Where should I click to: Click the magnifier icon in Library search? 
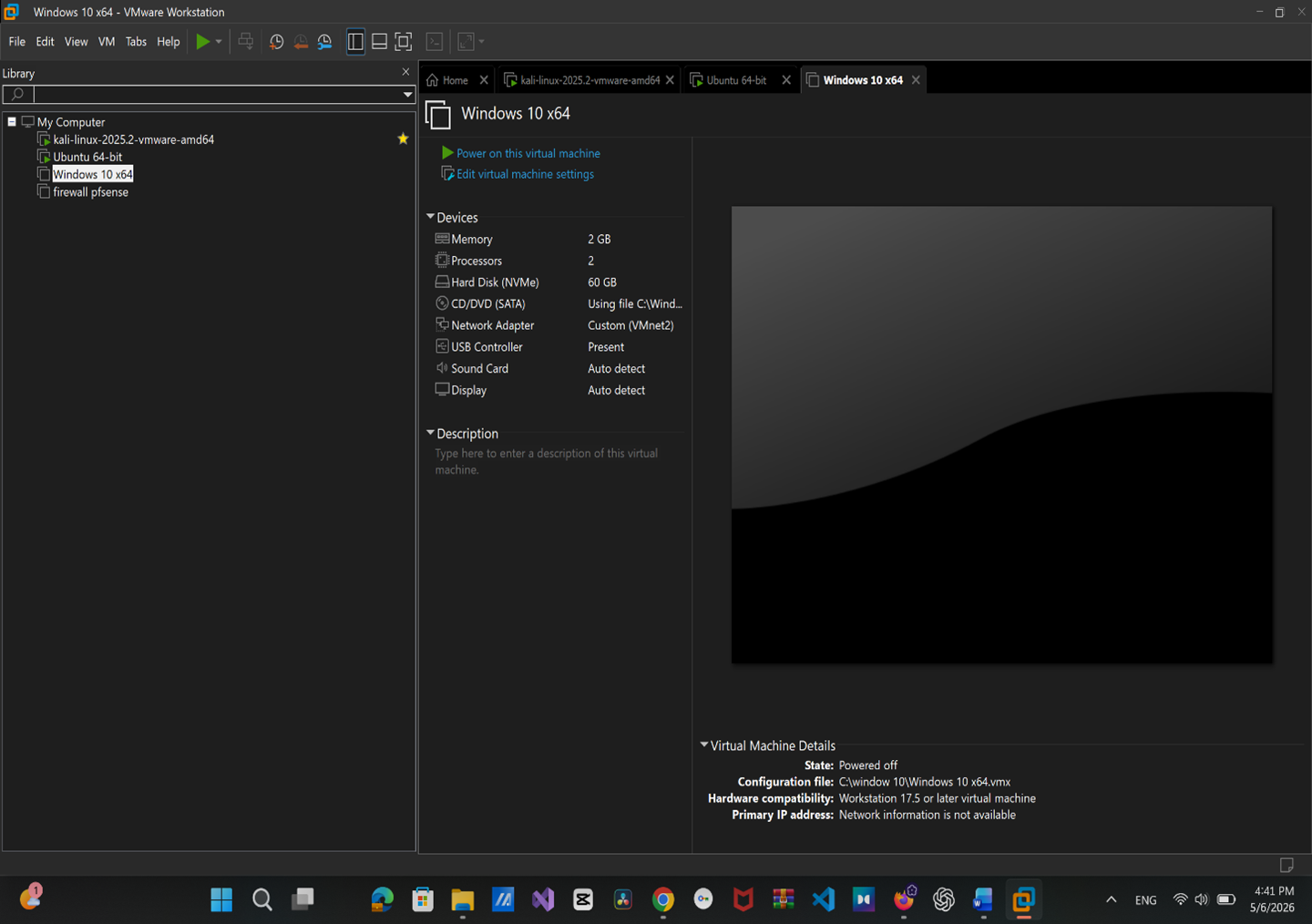17,94
